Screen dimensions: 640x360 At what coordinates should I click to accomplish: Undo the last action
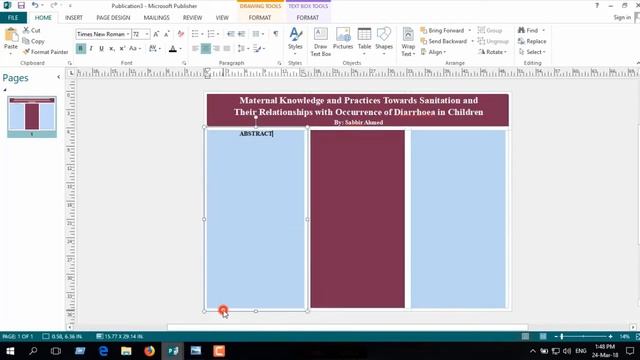35,6
